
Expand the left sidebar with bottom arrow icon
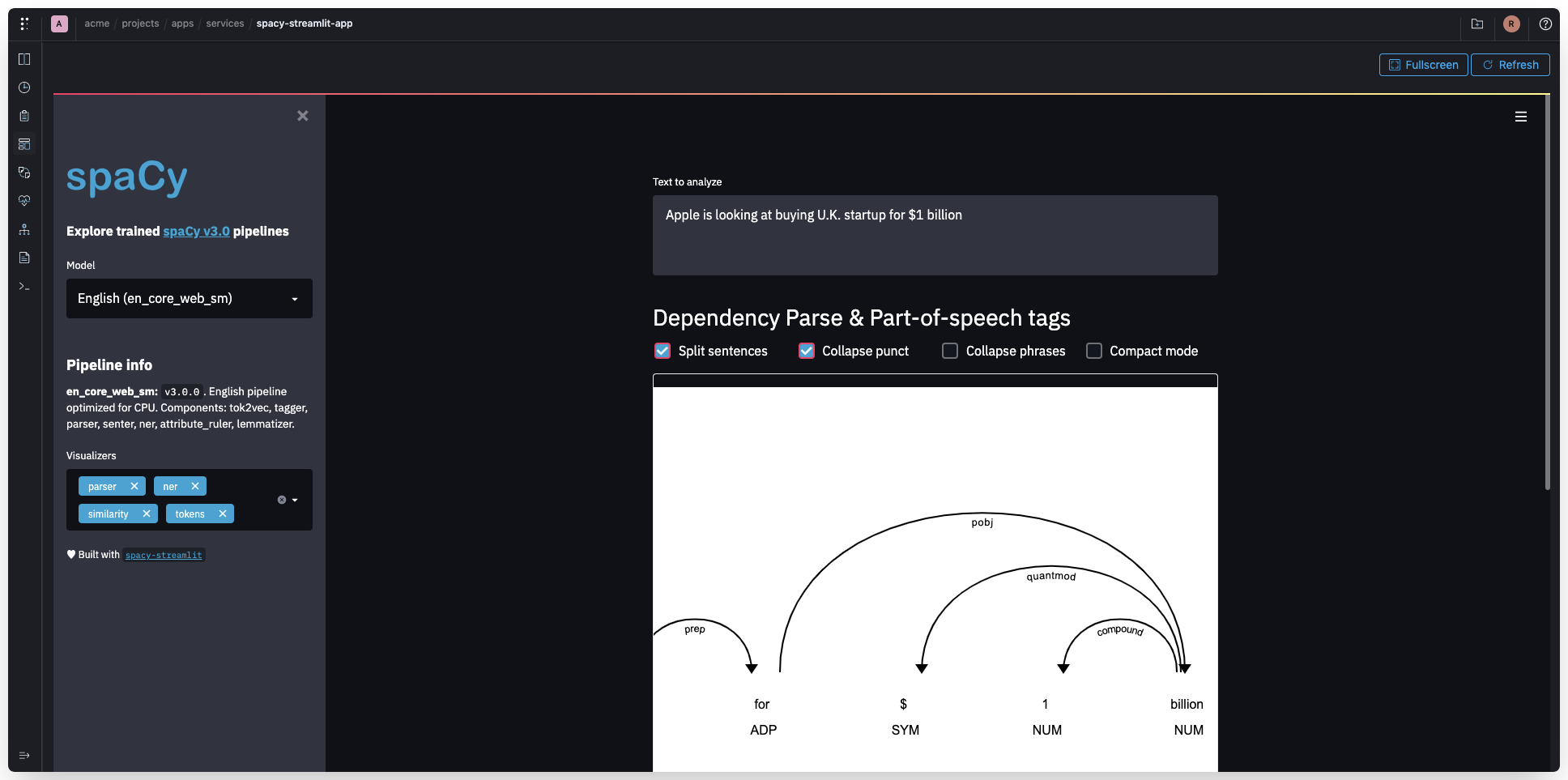click(x=24, y=755)
